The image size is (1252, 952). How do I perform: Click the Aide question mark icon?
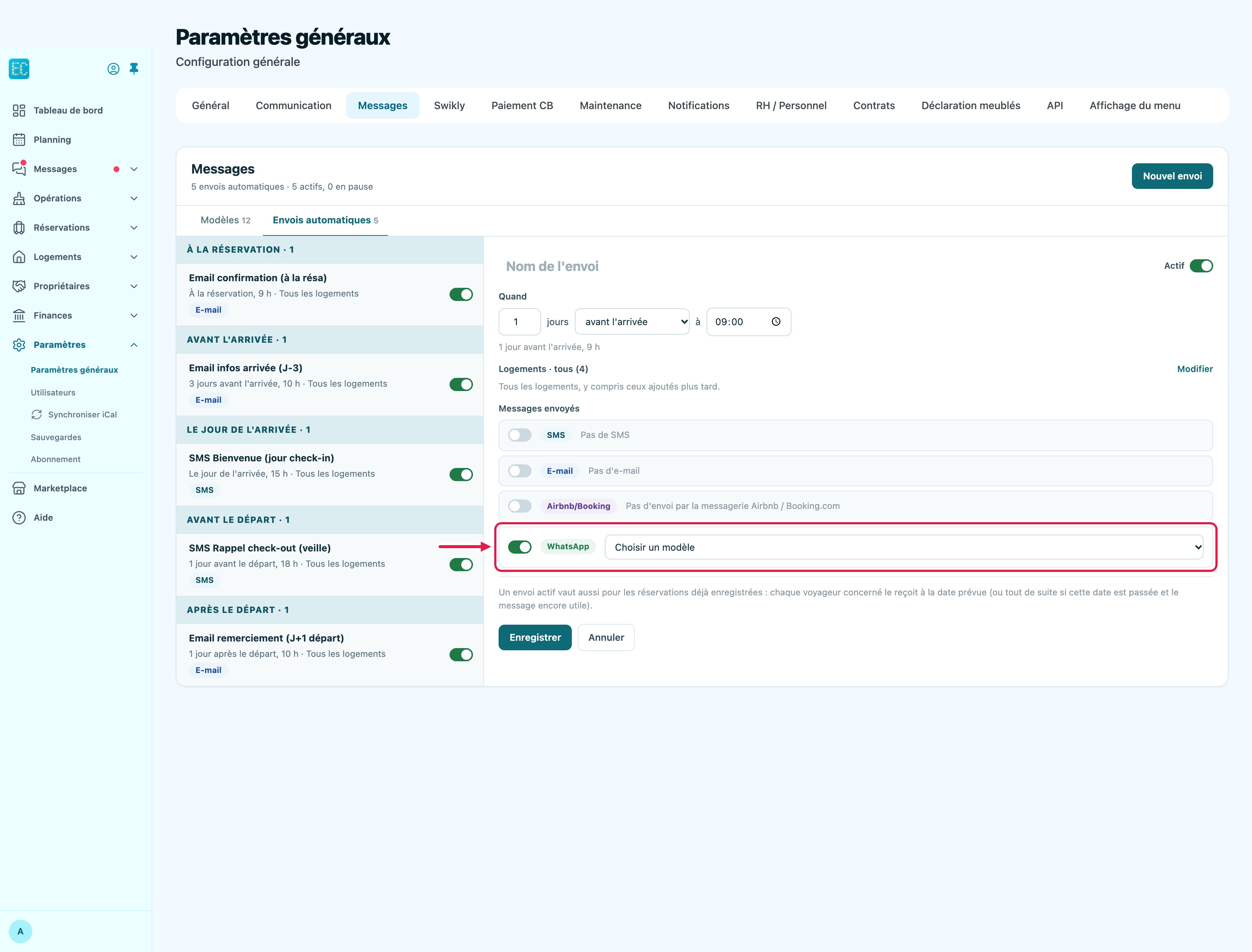[x=19, y=517]
